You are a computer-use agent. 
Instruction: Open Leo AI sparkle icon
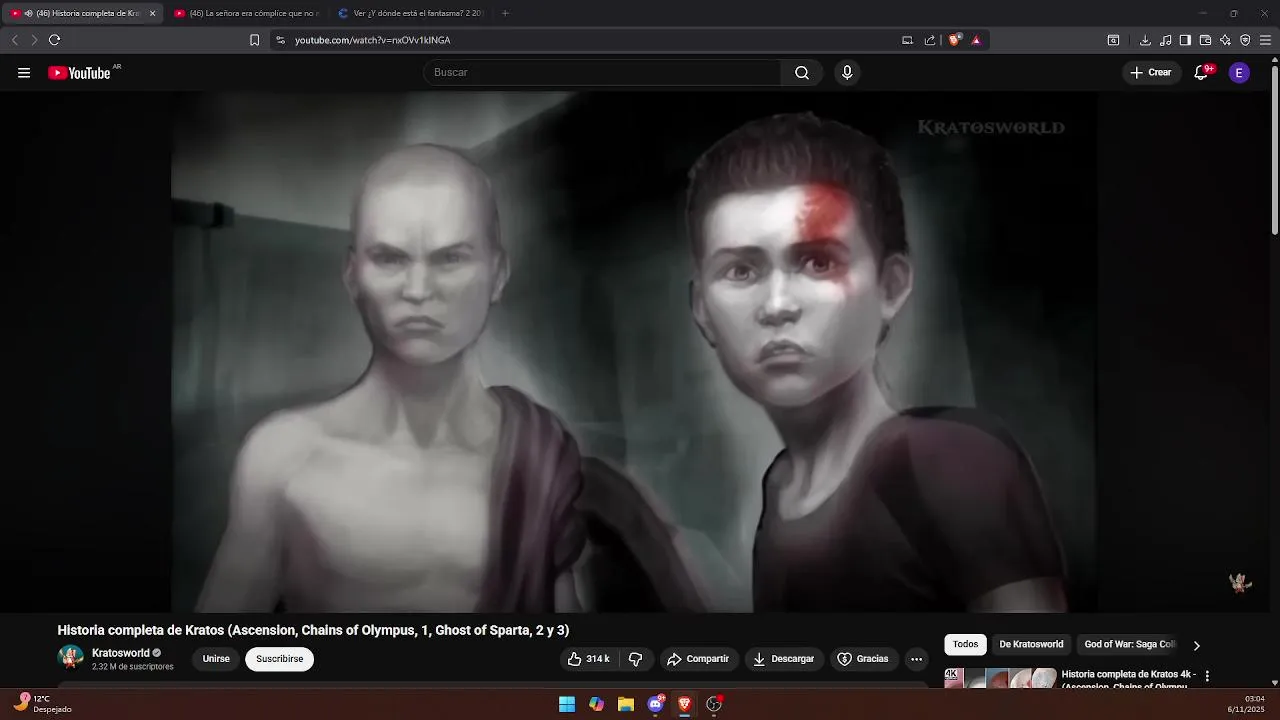coord(1225,40)
